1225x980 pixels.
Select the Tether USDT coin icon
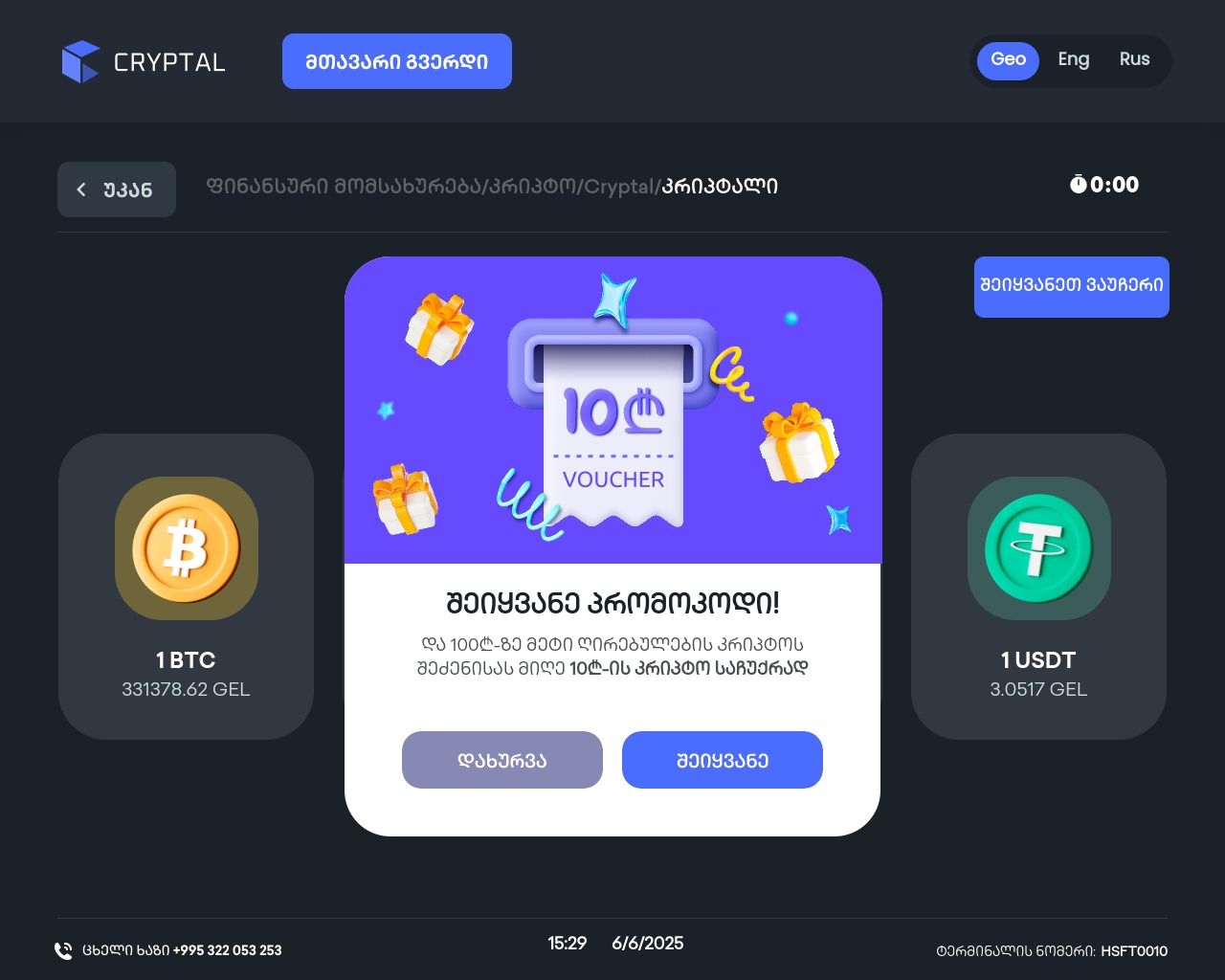coord(1038,549)
